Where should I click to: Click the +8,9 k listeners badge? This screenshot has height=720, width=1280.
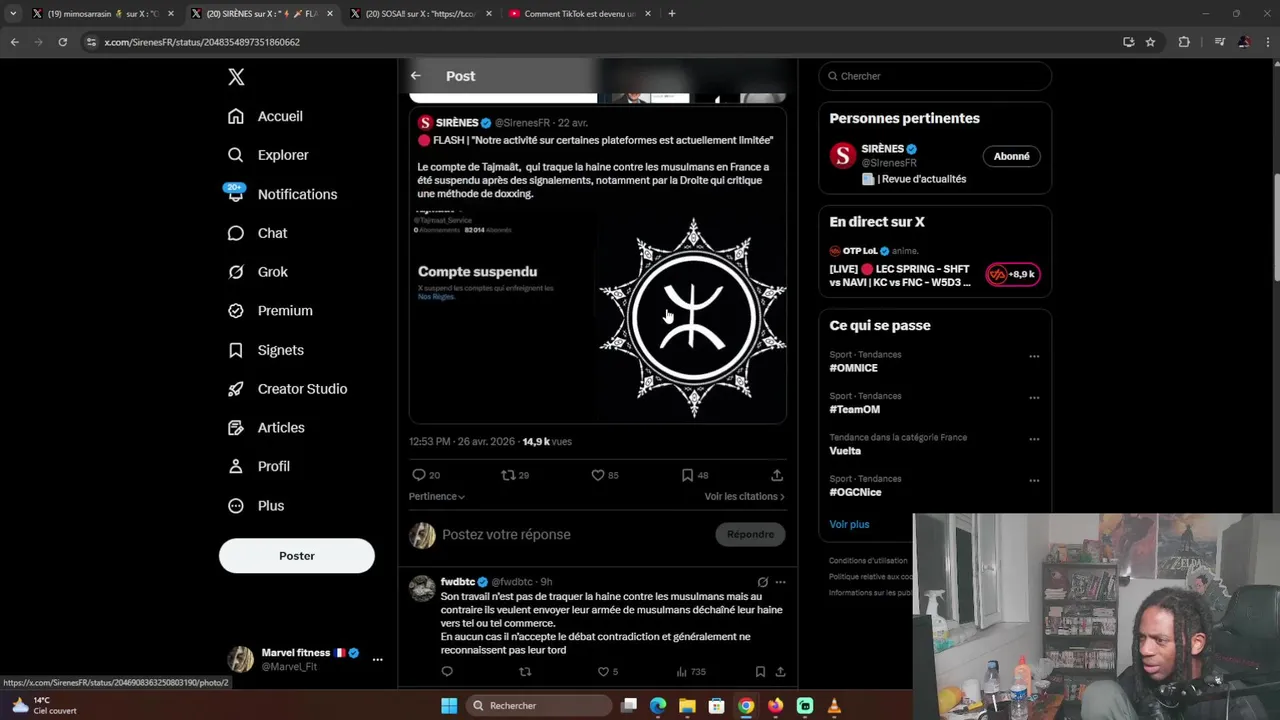pyautogui.click(x=1012, y=274)
